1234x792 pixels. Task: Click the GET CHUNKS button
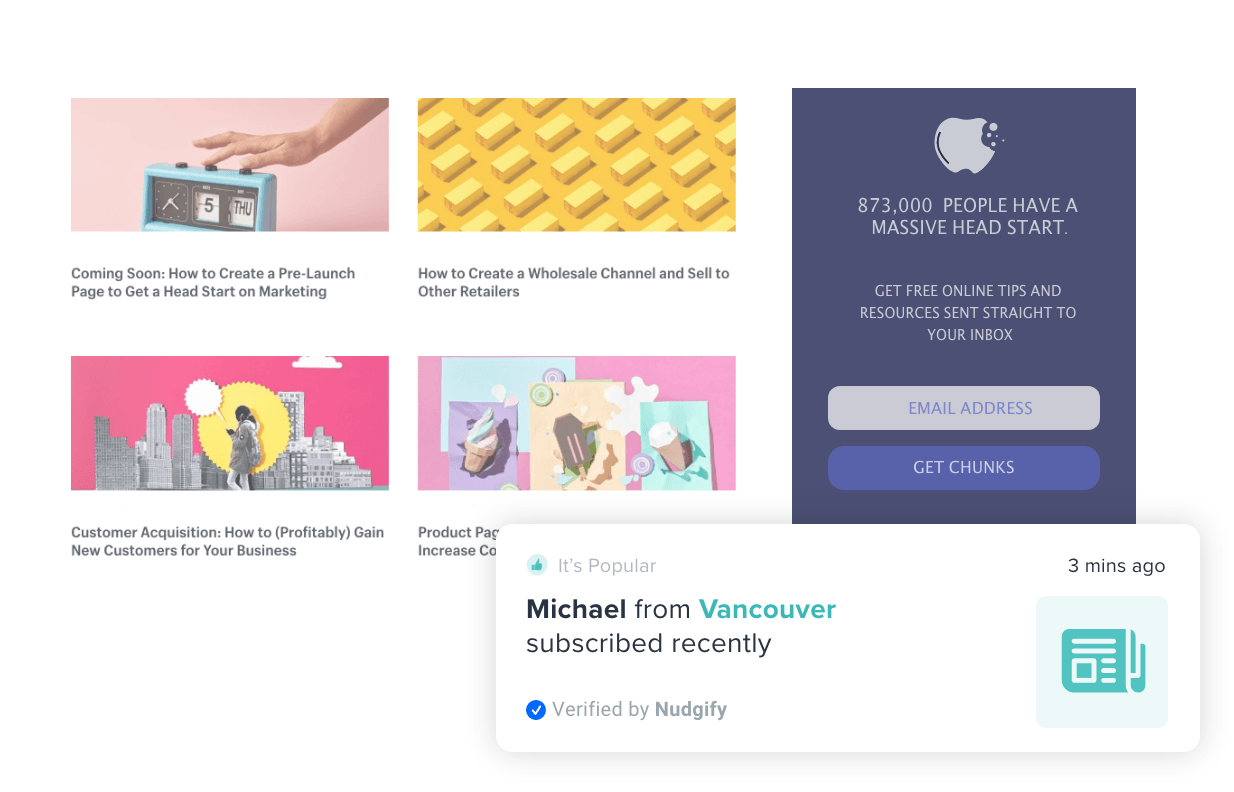tap(964, 467)
